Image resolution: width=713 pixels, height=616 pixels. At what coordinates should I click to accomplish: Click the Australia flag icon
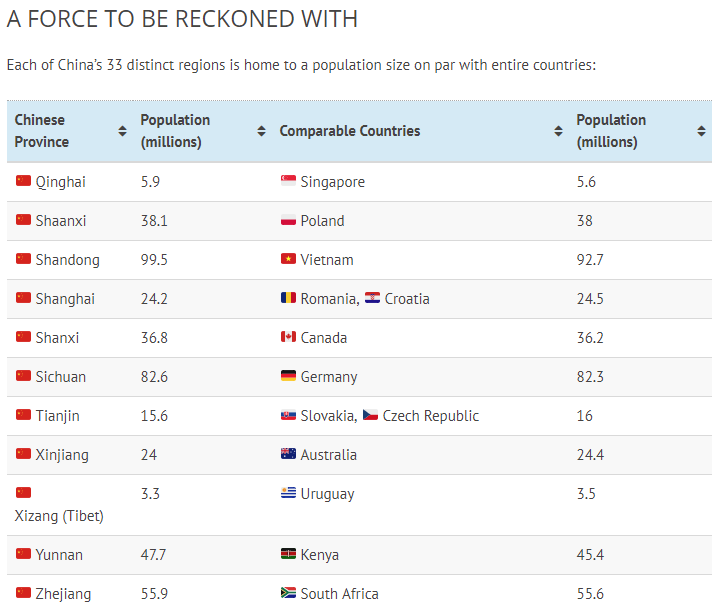coord(288,454)
